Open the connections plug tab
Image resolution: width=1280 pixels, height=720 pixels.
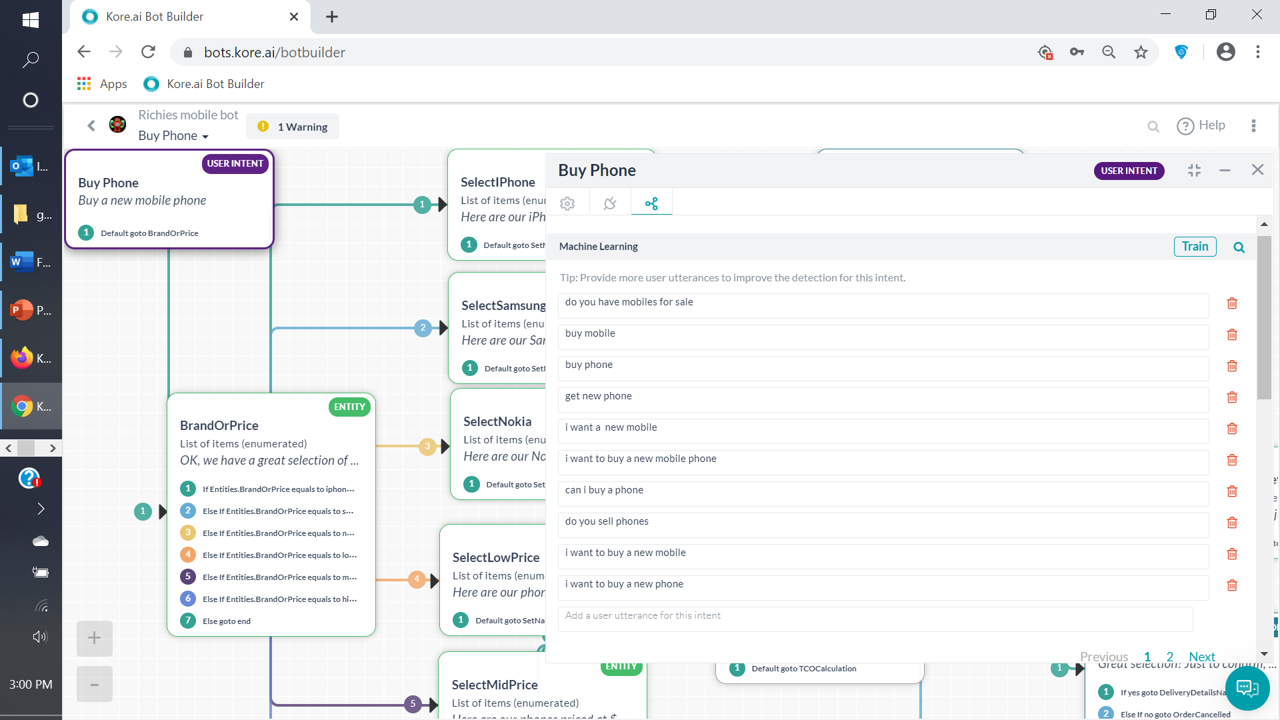tap(610, 203)
